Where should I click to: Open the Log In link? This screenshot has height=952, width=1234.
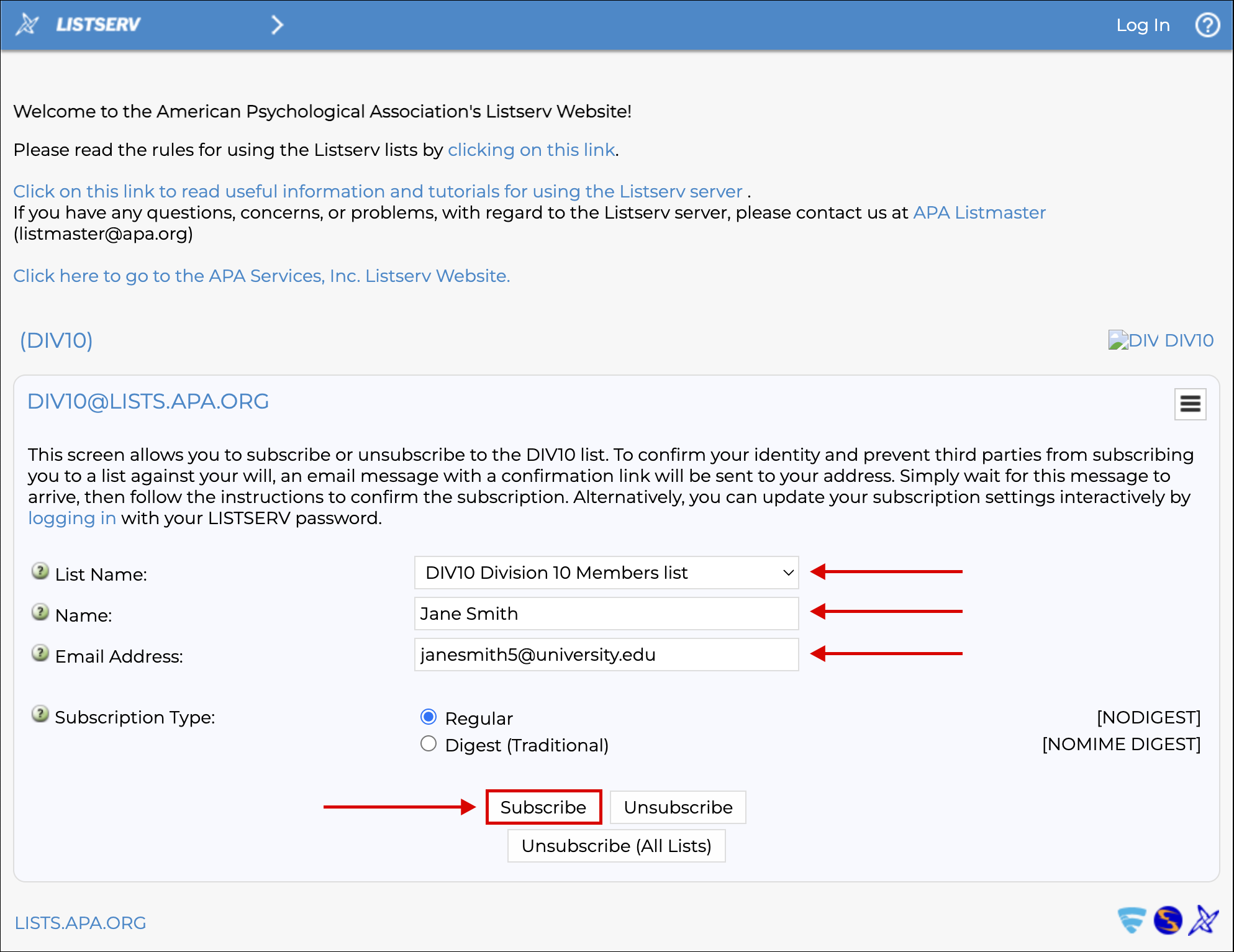(x=1143, y=25)
